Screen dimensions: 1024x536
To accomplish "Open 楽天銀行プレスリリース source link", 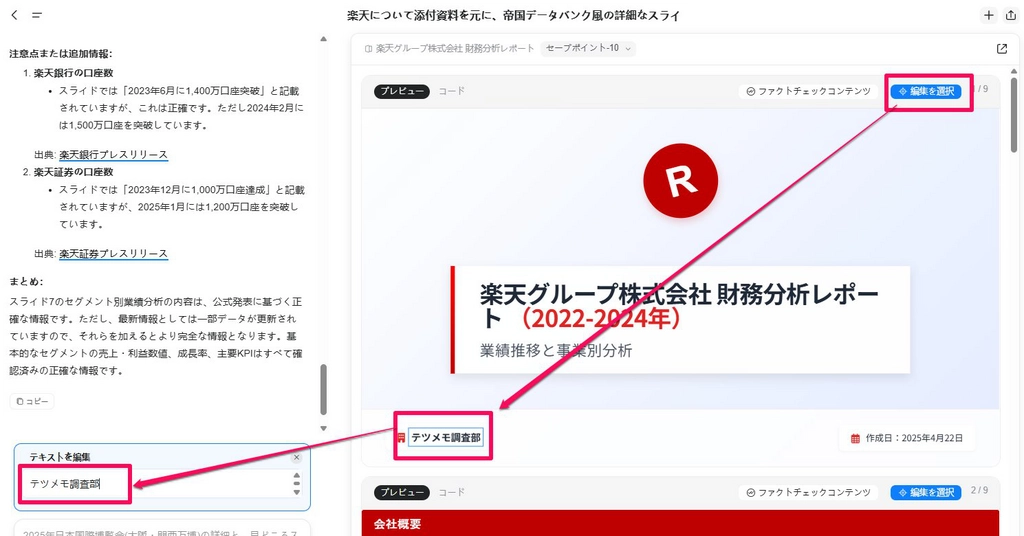I will pyautogui.click(x=114, y=155).
